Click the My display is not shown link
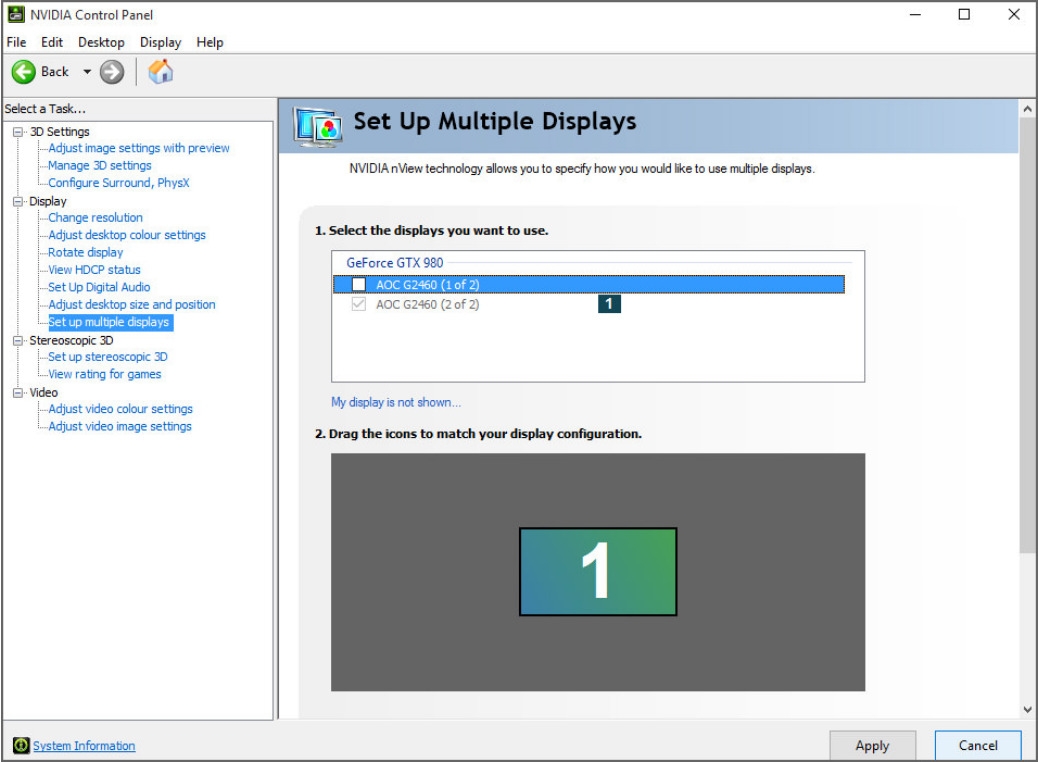The image size is (1038, 762). [396, 402]
